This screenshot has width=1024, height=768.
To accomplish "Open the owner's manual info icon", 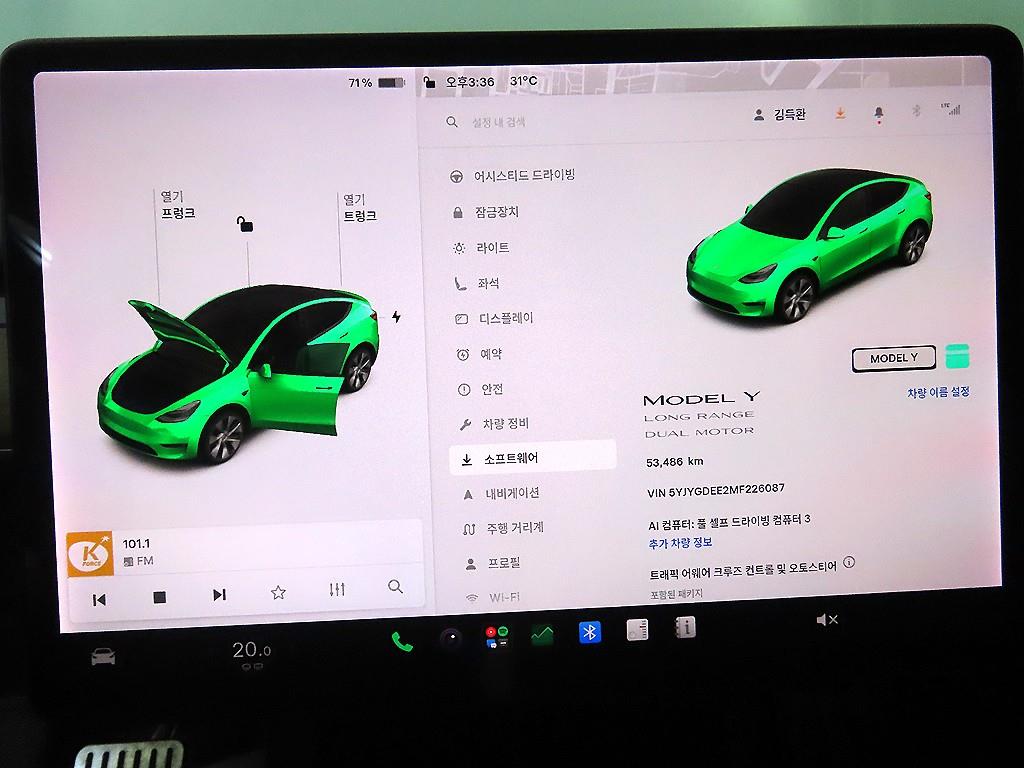I will (x=684, y=627).
